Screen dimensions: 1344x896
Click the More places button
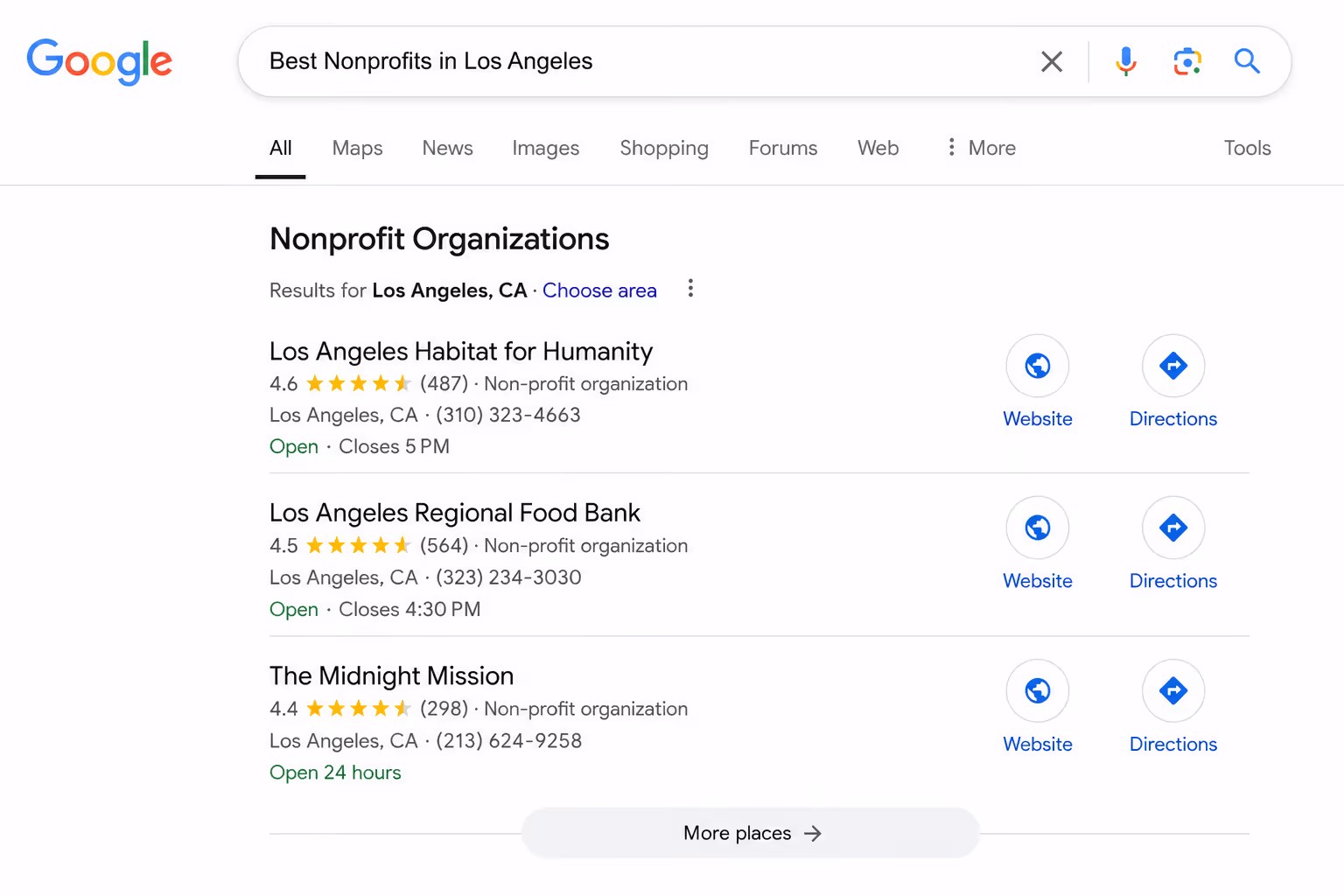751,833
